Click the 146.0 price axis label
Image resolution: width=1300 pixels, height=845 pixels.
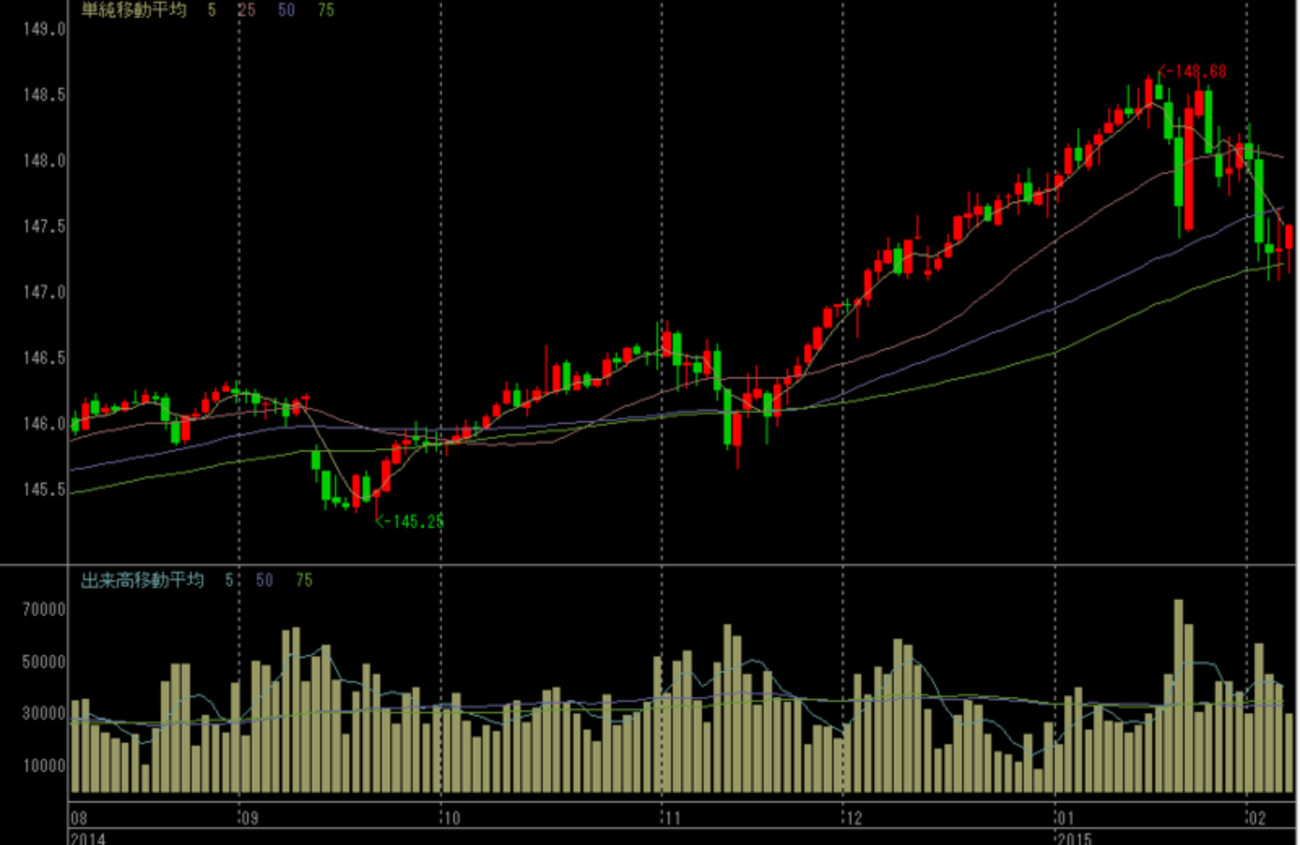tap(44, 424)
